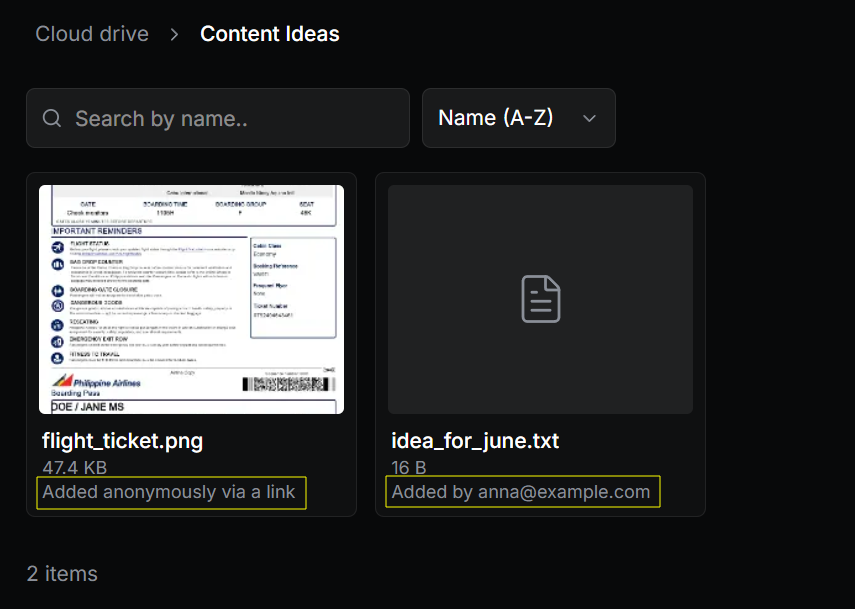
Task: Open the Cloud drive breadcrumb
Action: [x=92, y=34]
